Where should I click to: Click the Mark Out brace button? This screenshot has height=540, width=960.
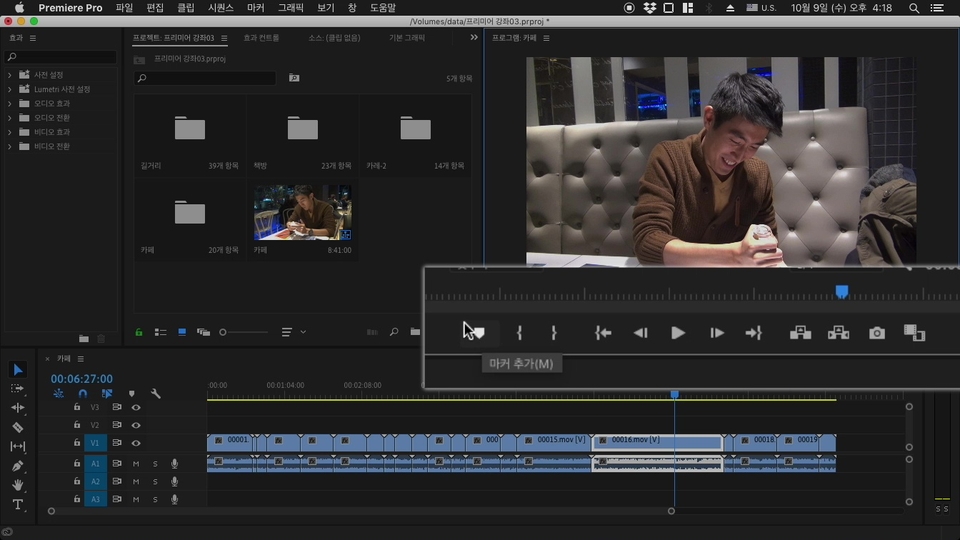(554, 332)
